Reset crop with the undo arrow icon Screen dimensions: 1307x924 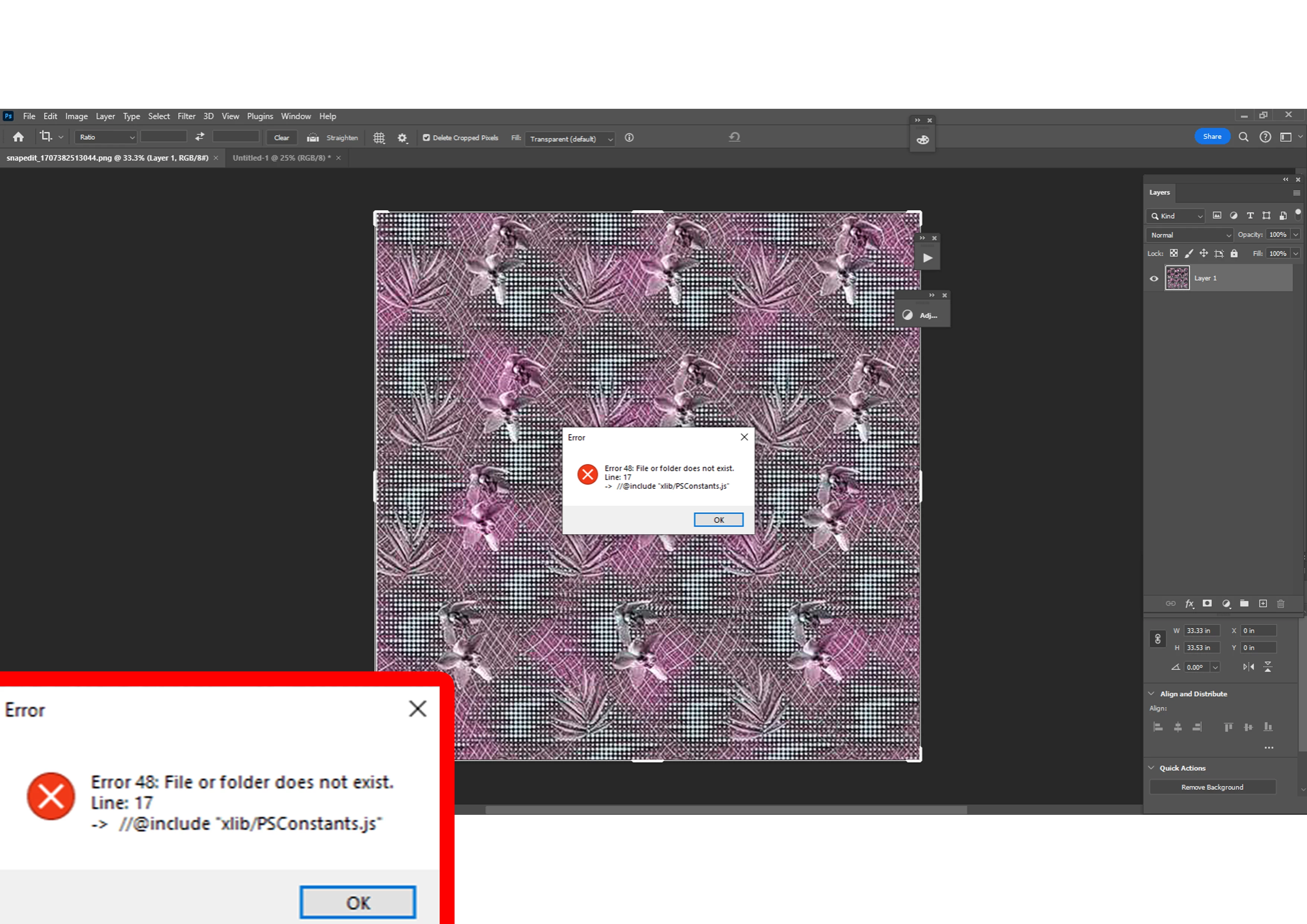(x=734, y=137)
